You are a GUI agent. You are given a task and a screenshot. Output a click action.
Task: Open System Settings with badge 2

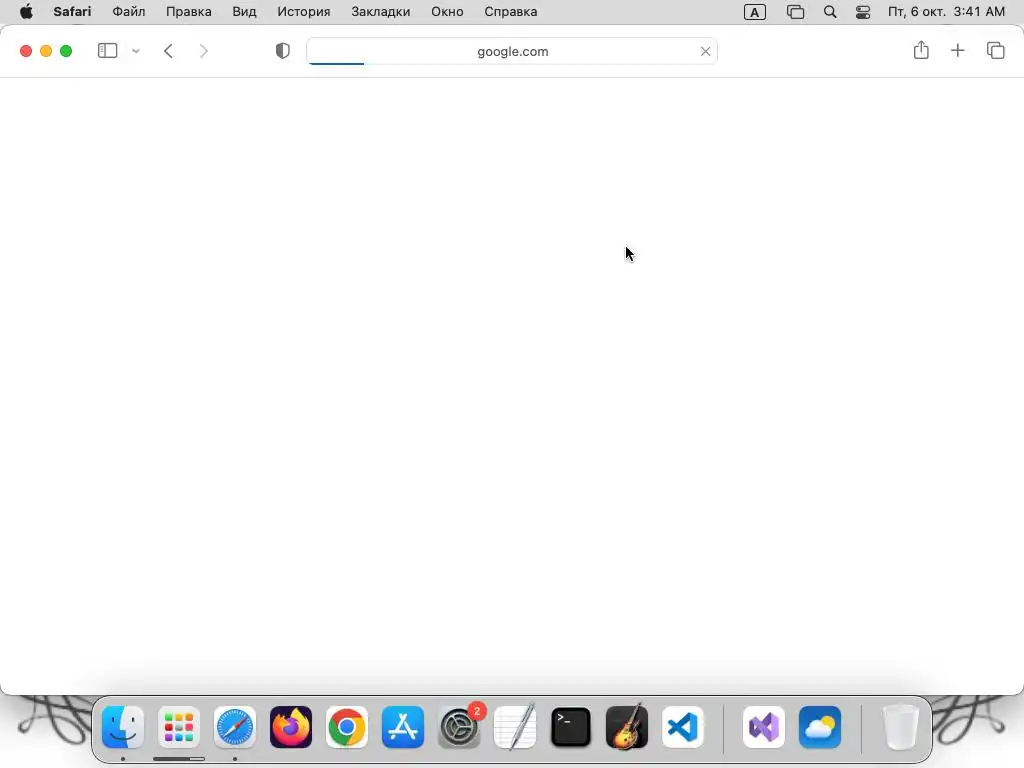[x=459, y=727]
